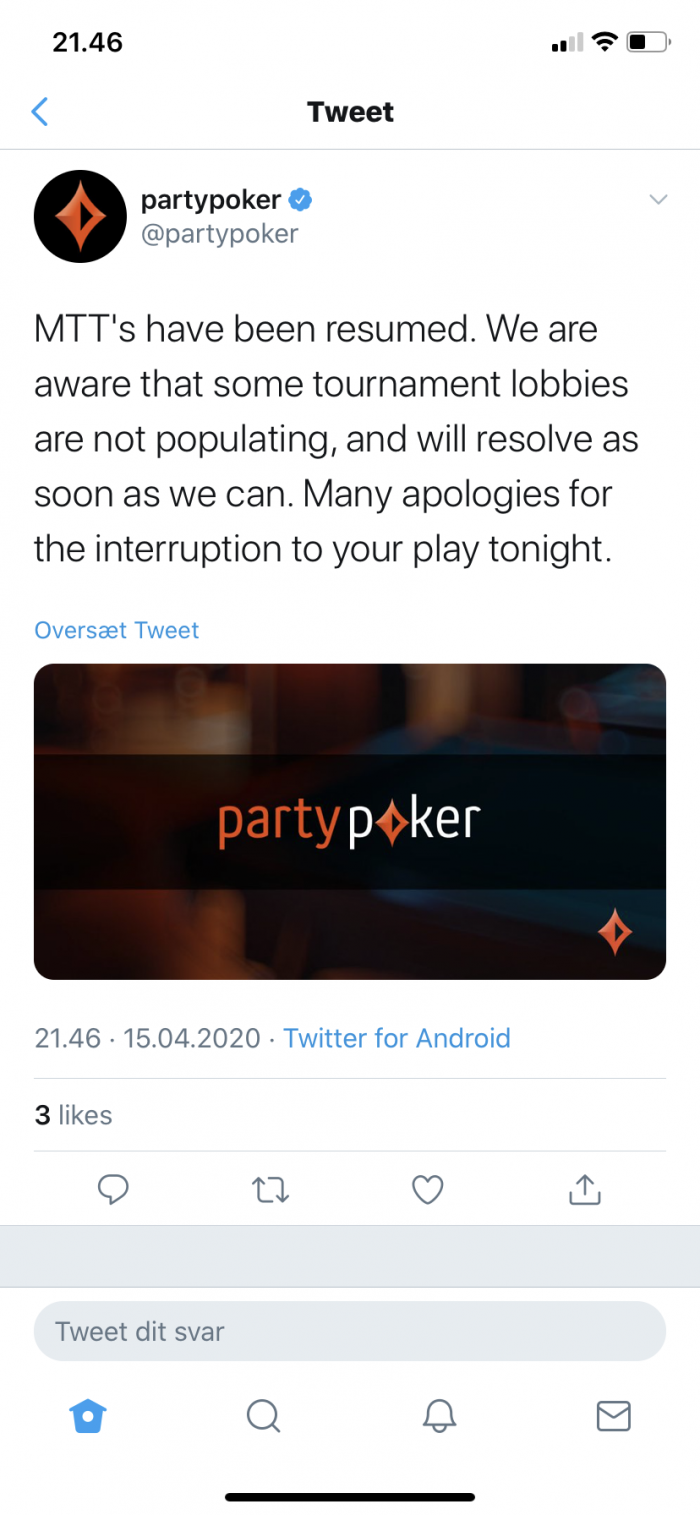
Task: Open the Messages envelope tab
Action: click(x=613, y=1415)
